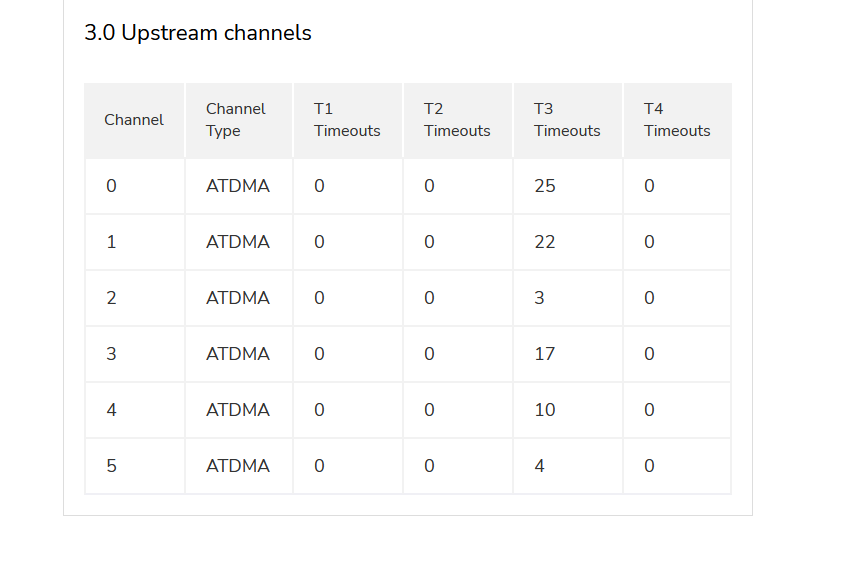Click T1 Timeouts value for channel 4

[320, 410]
